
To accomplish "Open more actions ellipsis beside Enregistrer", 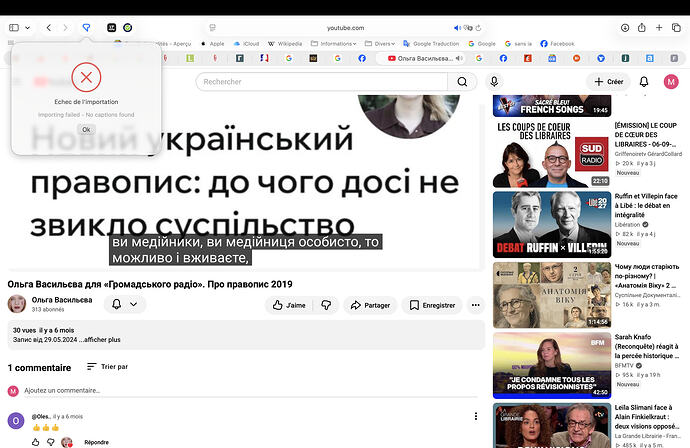I will coord(476,305).
